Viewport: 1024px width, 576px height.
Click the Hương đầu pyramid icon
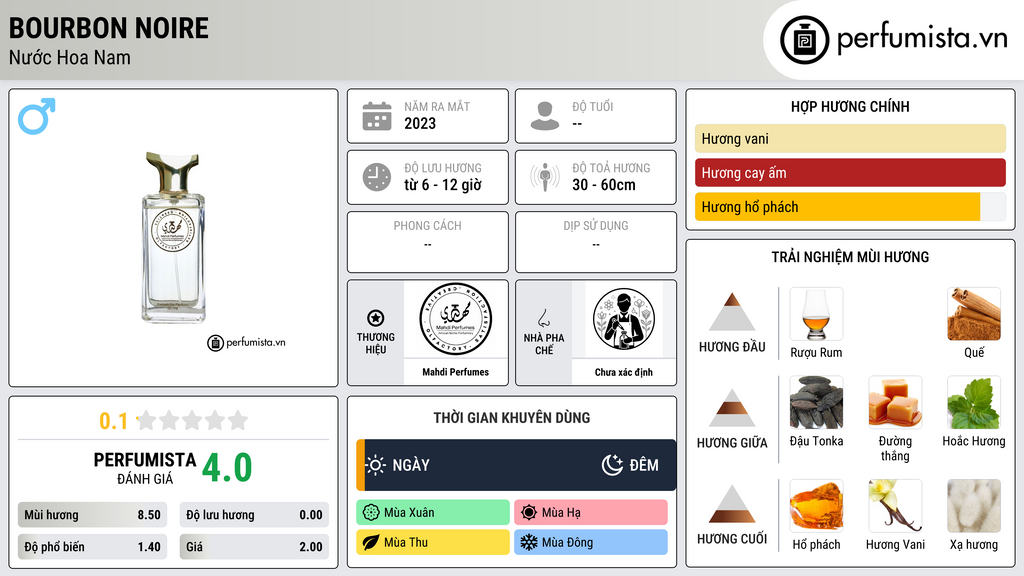[x=732, y=312]
